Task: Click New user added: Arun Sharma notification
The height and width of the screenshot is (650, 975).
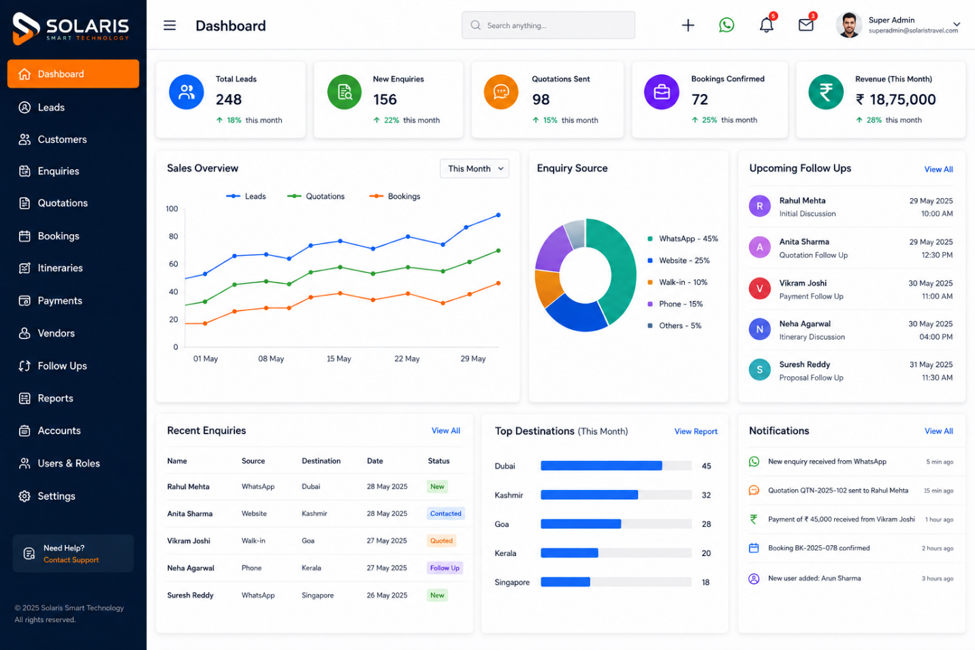Action: coord(851,578)
